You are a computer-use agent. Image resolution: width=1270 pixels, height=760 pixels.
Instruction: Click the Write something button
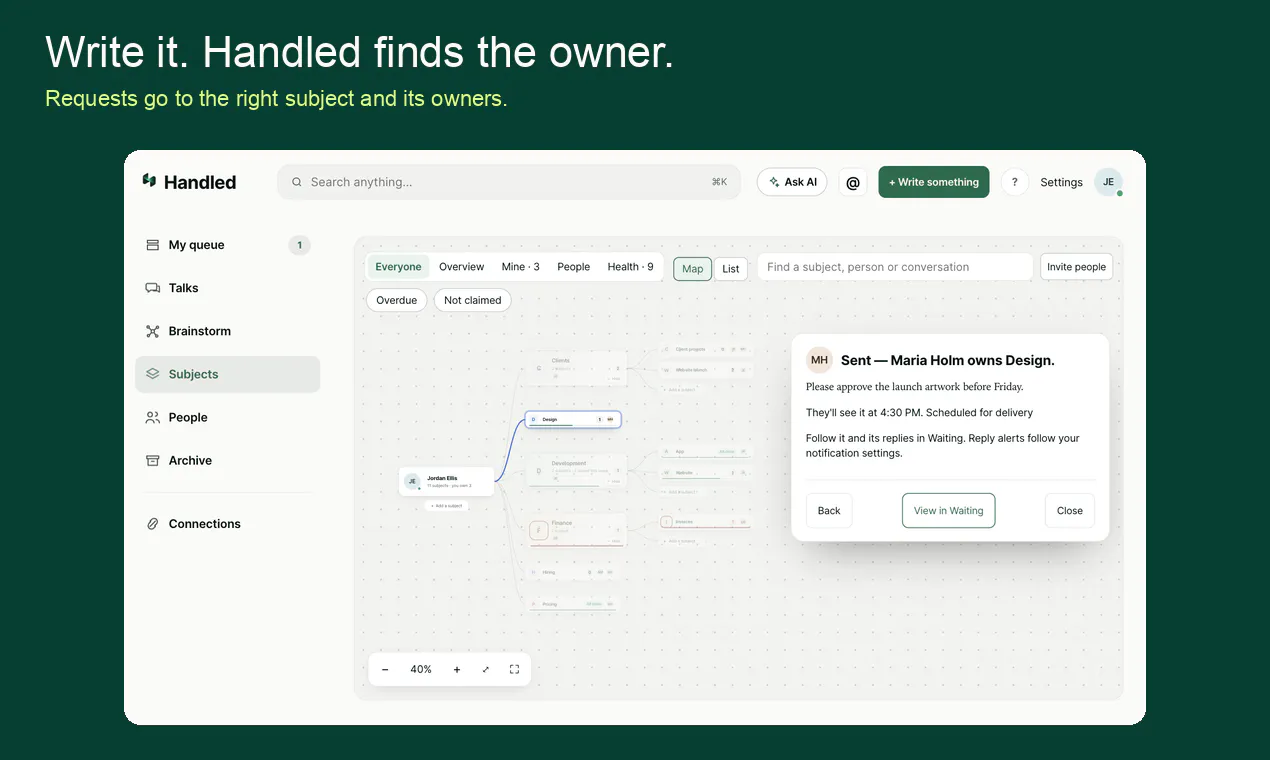pyautogui.click(x=934, y=182)
